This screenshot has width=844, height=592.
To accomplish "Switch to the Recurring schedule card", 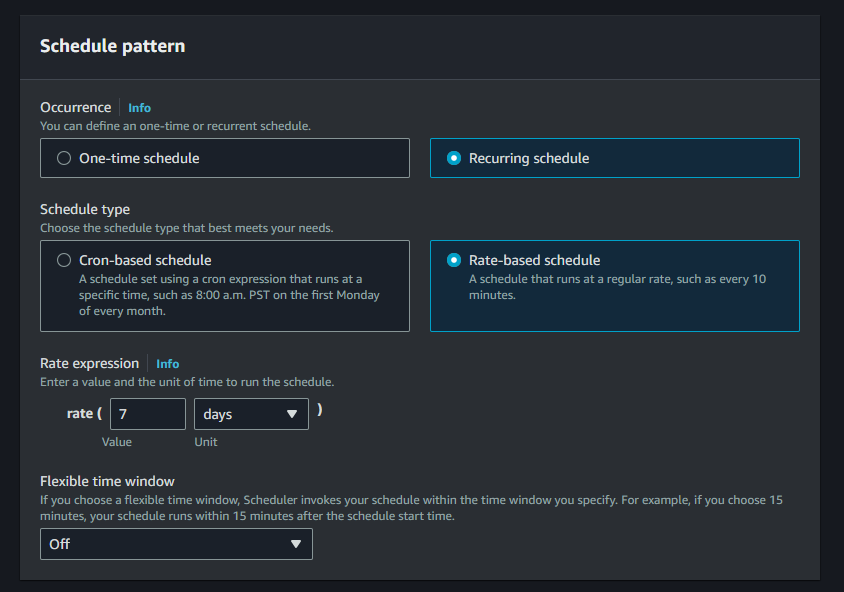I will coord(614,157).
